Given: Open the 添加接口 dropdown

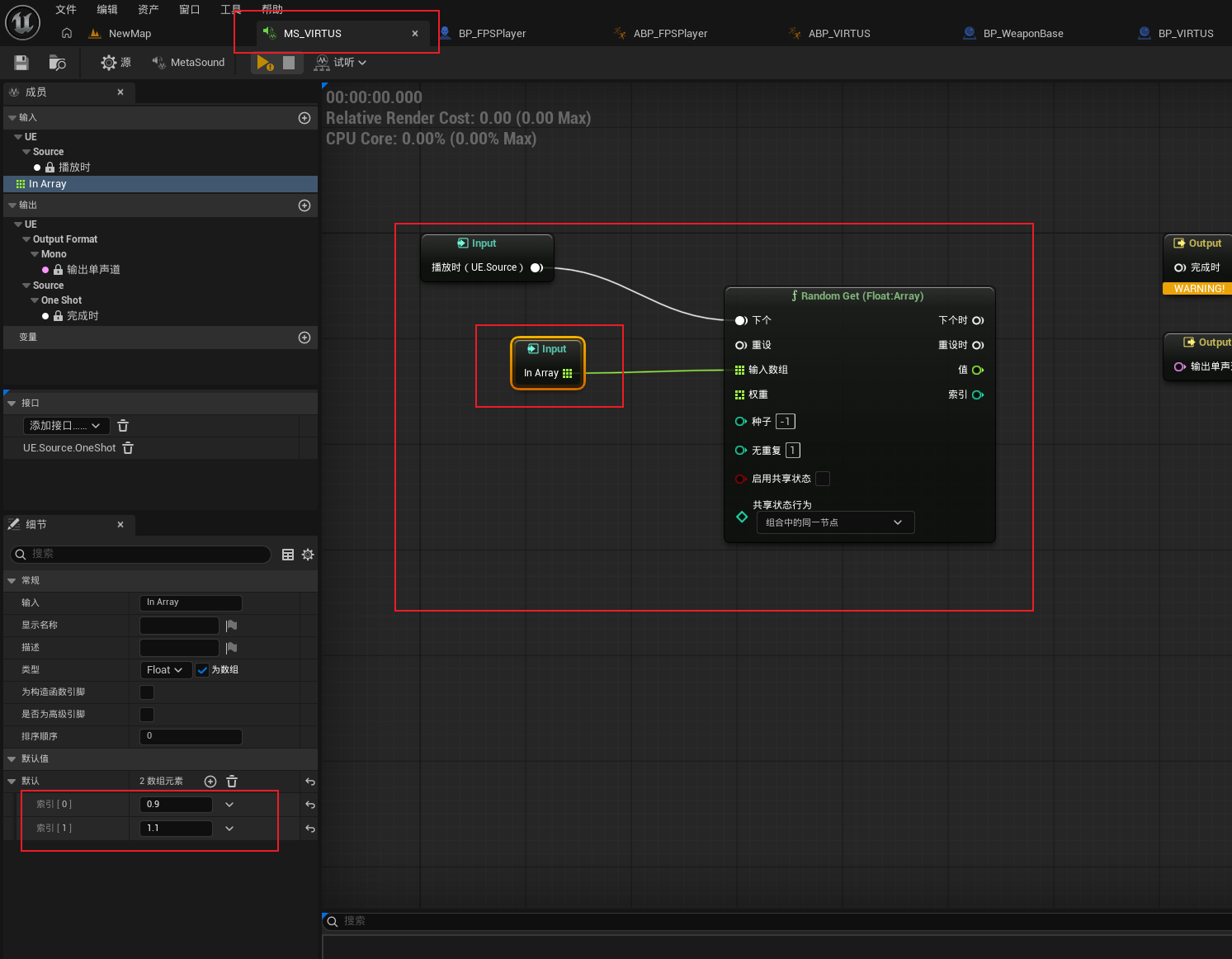Looking at the screenshot, I should [x=66, y=426].
